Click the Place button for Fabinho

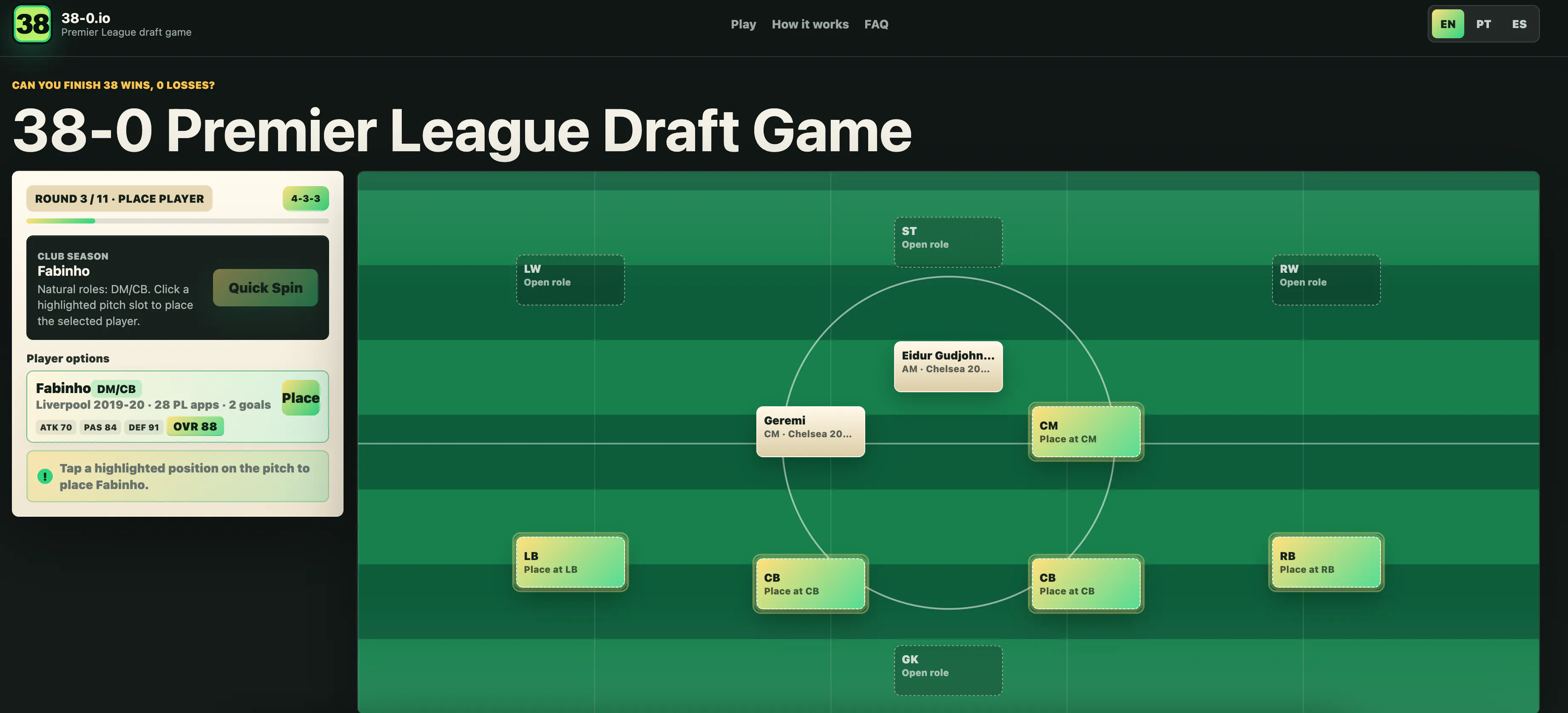tap(301, 398)
